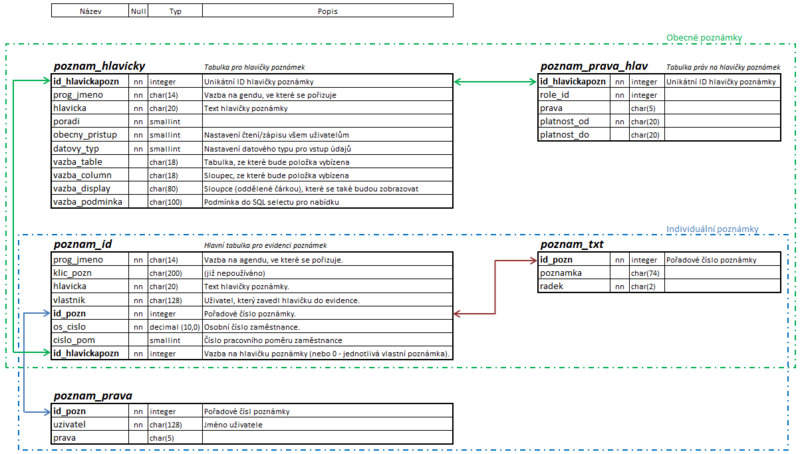800x454 pixels.
Task: Click the 'radek' column name
Action: tap(552, 286)
